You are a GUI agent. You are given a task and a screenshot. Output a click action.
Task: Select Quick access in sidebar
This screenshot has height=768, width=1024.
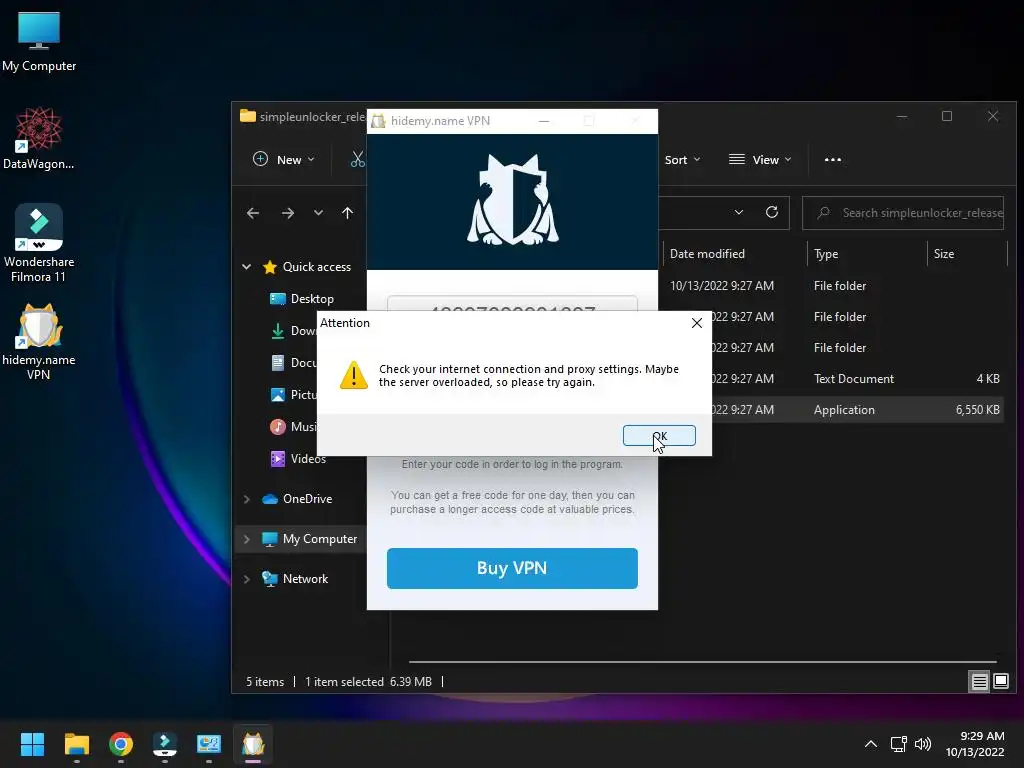[307, 266]
